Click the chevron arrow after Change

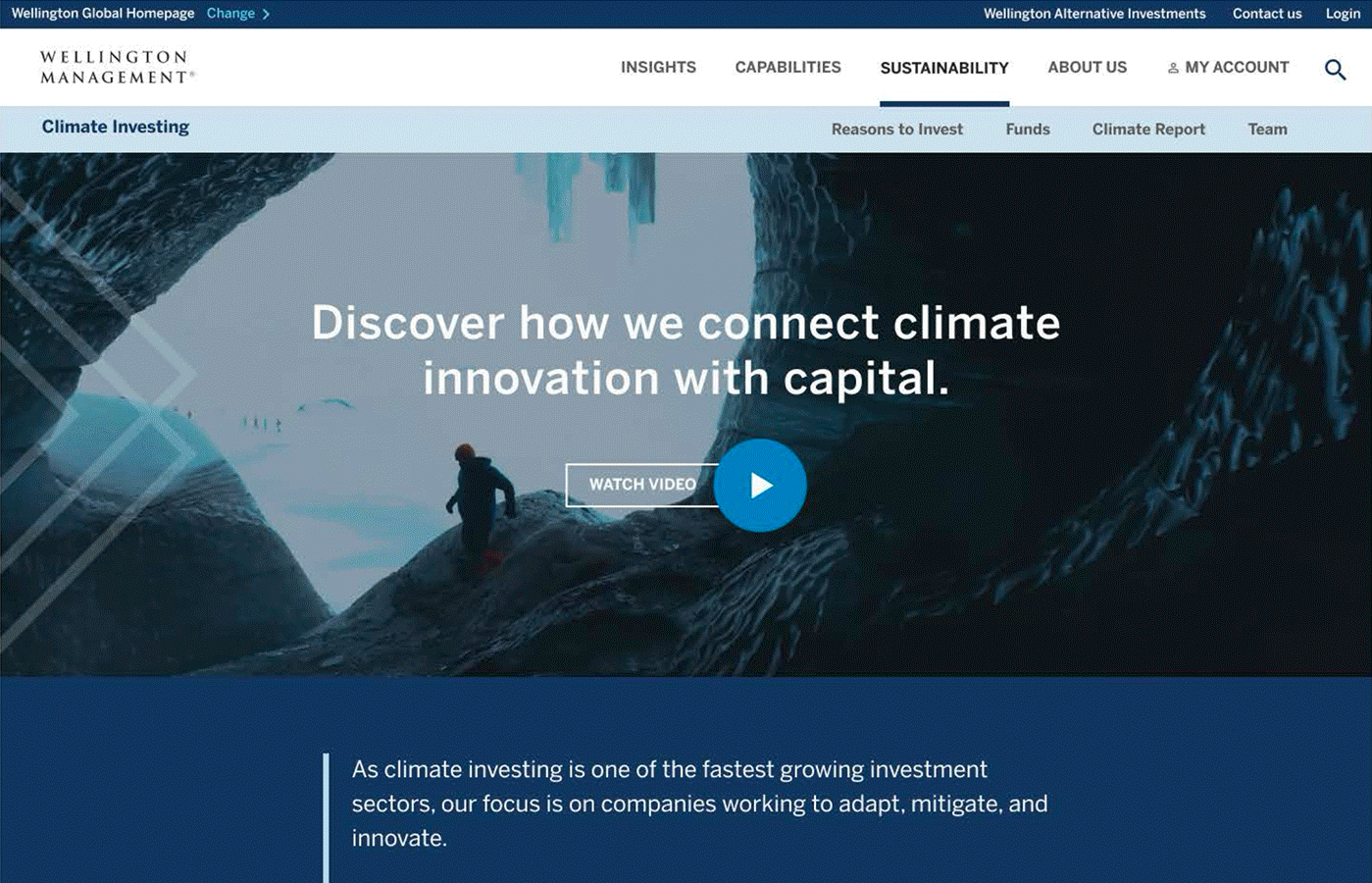coord(266,14)
